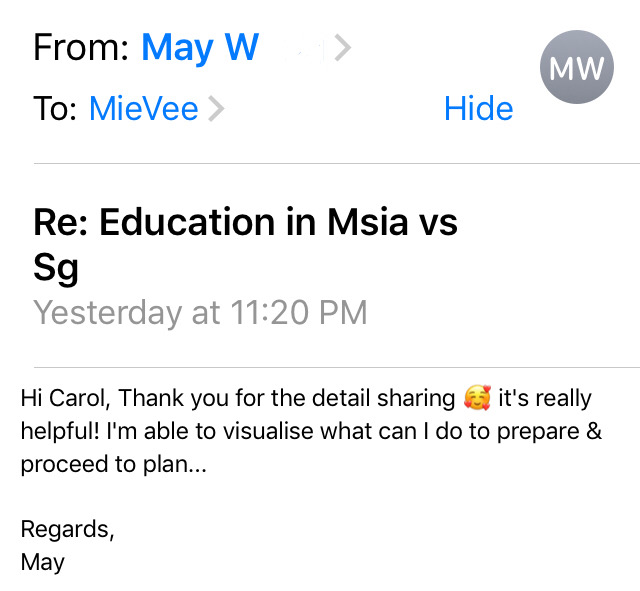Tap the "To:" field label
The height and width of the screenshot is (591, 640).
(55, 109)
